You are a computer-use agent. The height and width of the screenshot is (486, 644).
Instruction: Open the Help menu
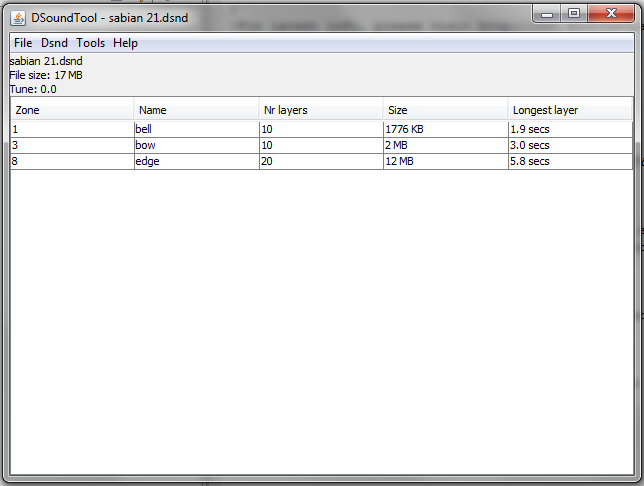(x=125, y=43)
